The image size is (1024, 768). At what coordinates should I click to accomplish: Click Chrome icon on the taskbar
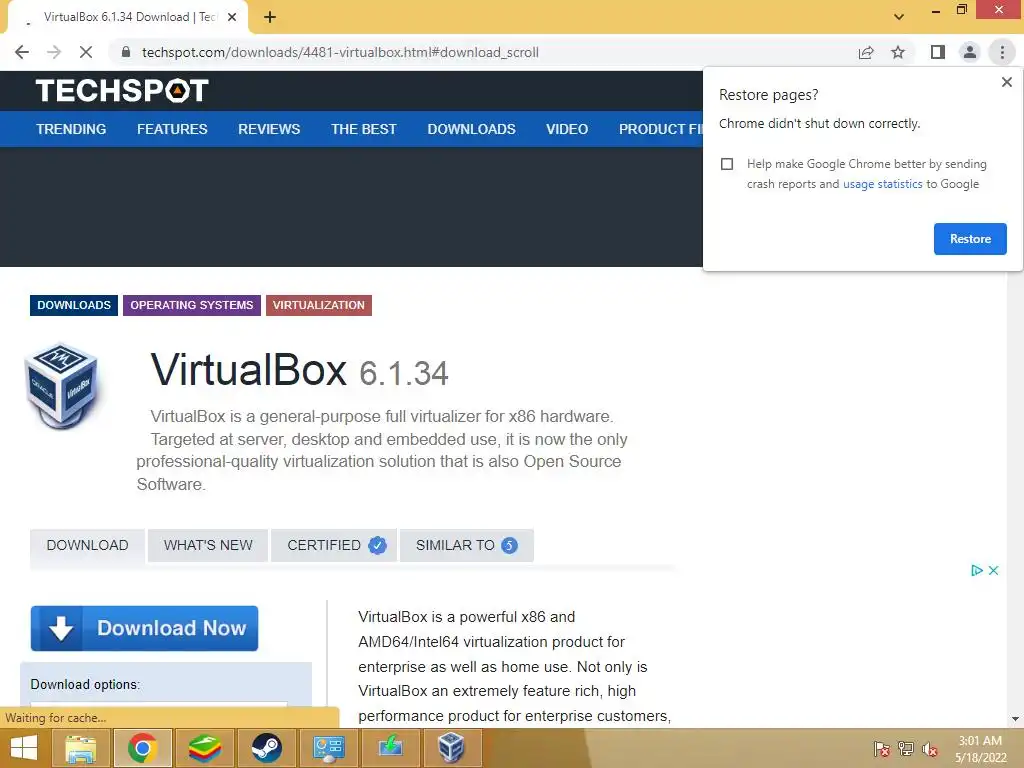click(x=143, y=748)
